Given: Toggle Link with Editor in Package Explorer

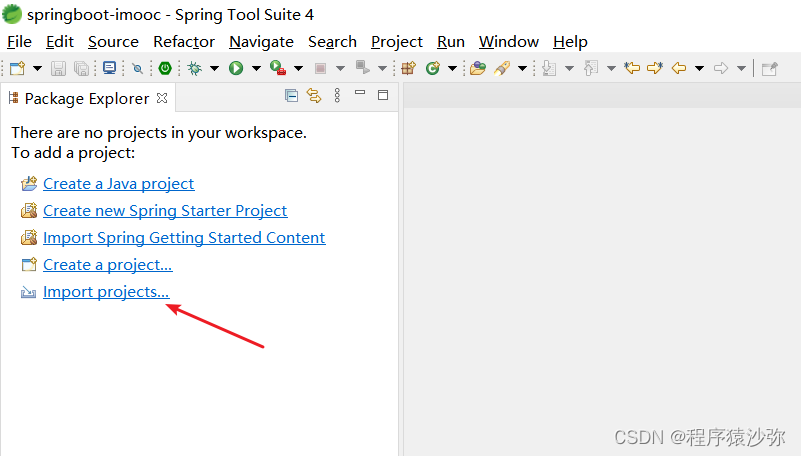Looking at the screenshot, I should pyautogui.click(x=314, y=95).
